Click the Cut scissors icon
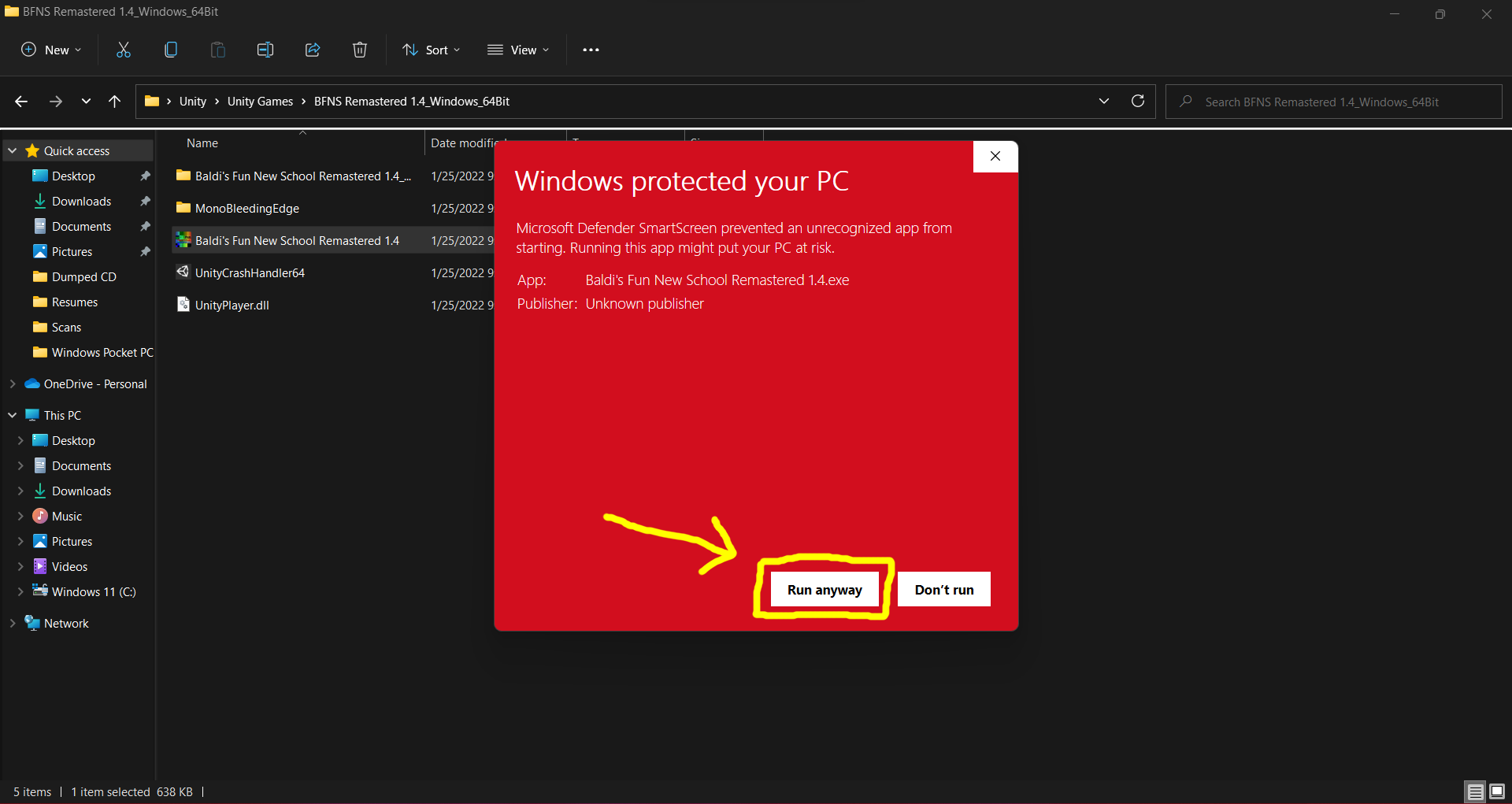Image resolution: width=1512 pixels, height=804 pixels. pyautogui.click(x=124, y=50)
